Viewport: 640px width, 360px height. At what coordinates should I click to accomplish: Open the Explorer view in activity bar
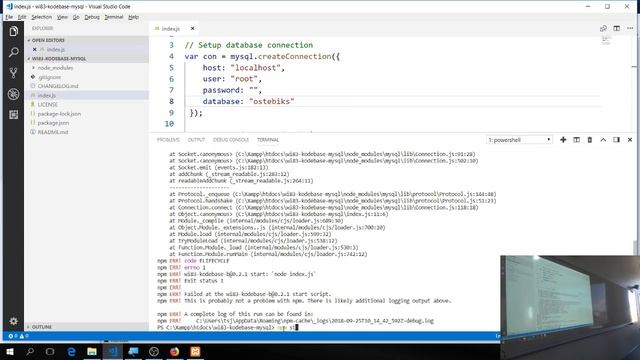click(x=13, y=31)
